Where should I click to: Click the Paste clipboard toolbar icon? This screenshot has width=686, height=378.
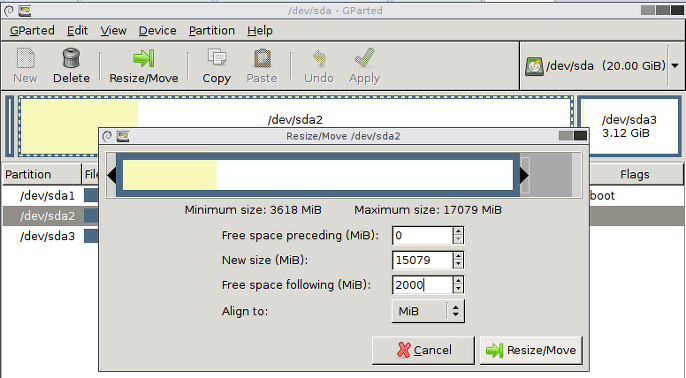(262, 58)
